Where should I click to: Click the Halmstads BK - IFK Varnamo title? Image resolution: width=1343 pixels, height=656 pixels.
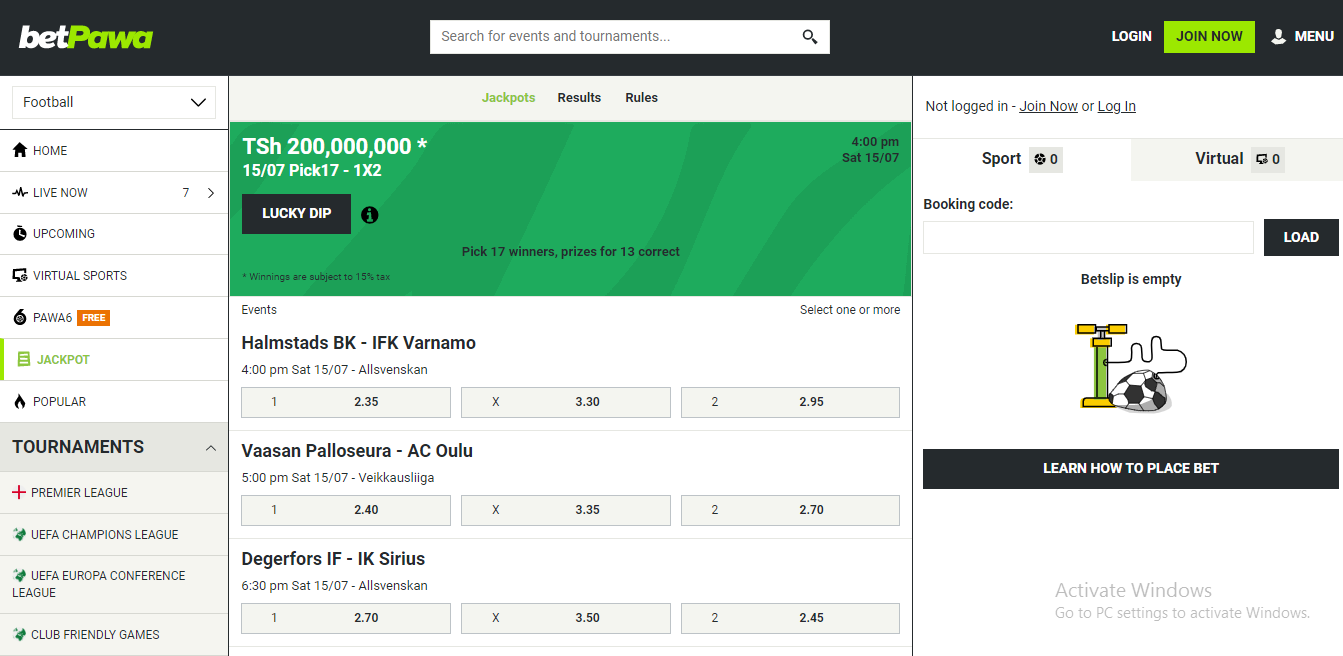(x=358, y=343)
